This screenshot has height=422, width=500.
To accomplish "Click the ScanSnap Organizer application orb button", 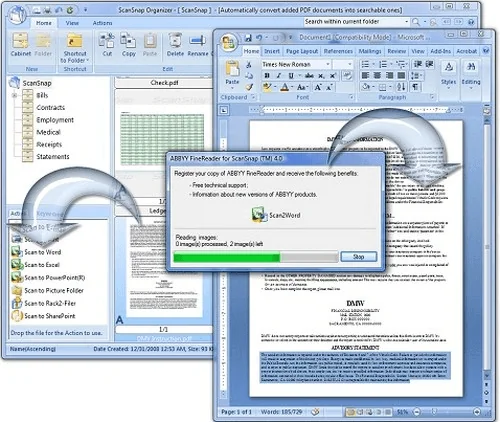I will 17,14.
